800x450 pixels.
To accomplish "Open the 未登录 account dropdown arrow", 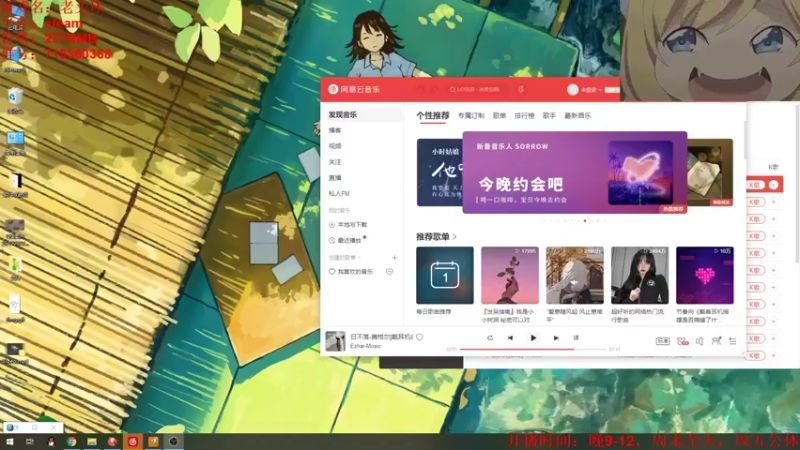I will tap(600, 90).
